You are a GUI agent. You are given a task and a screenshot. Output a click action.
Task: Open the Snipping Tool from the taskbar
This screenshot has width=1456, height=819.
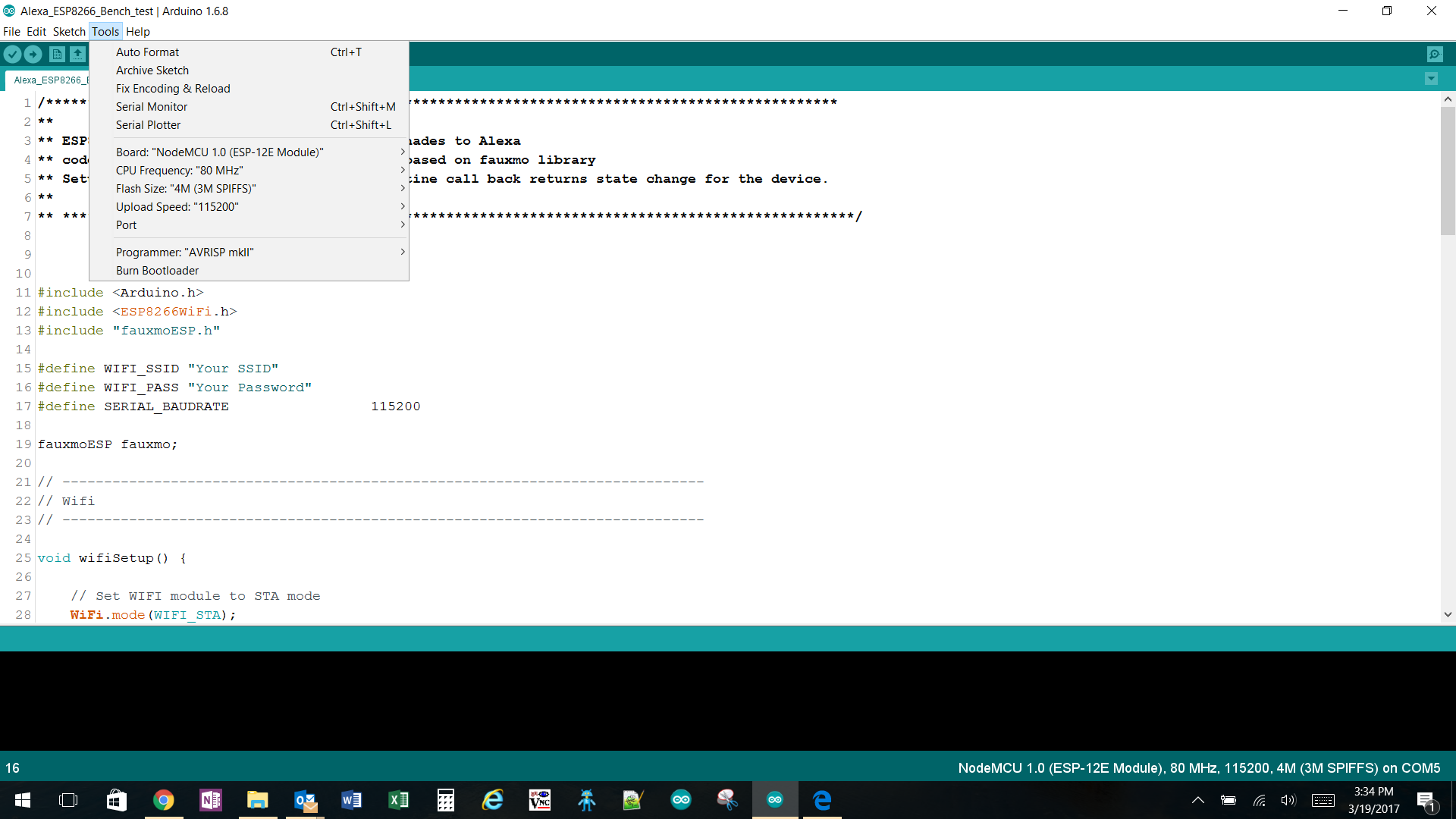pyautogui.click(x=727, y=799)
